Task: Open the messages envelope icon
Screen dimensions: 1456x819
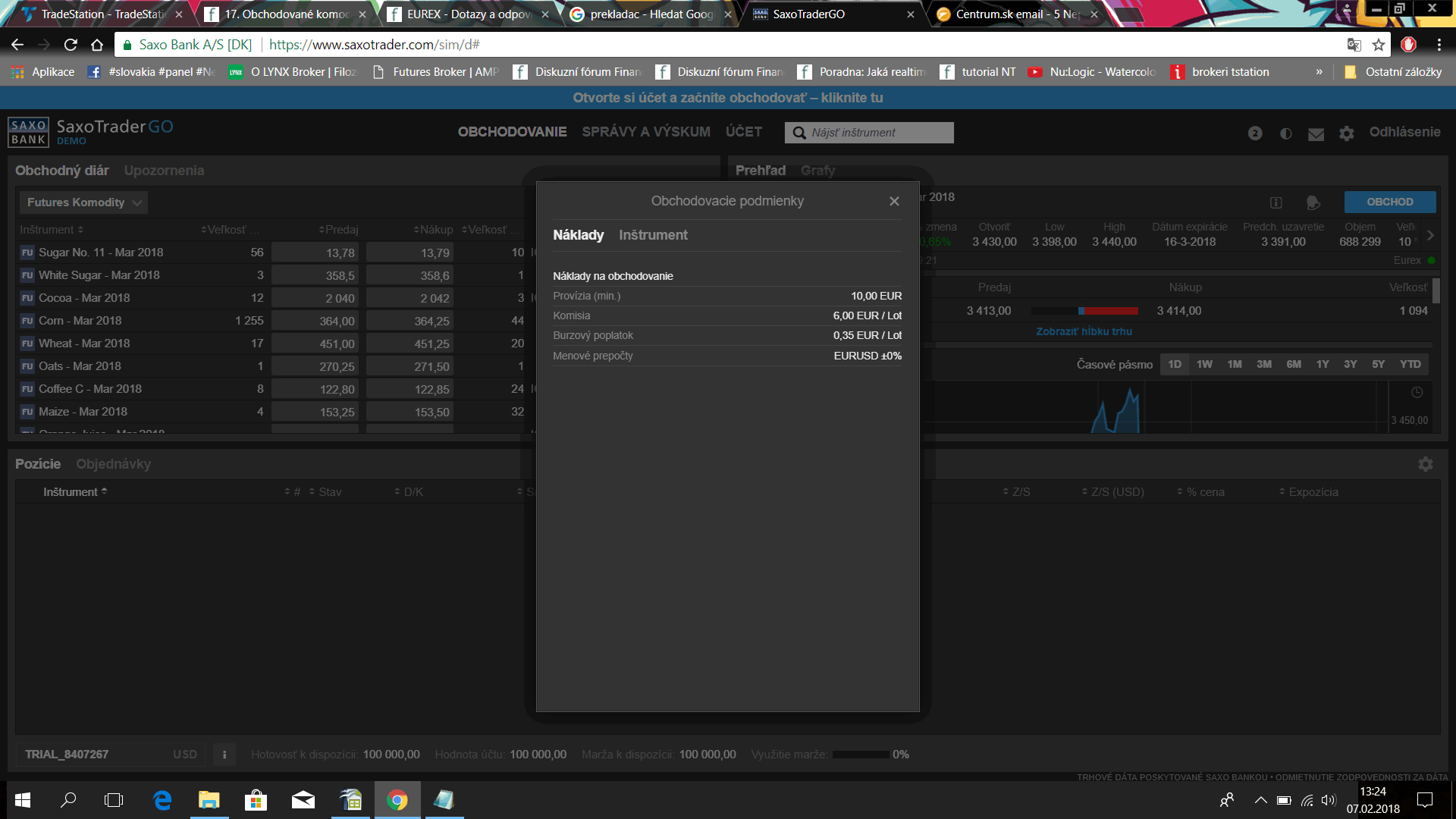Action: tap(1316, 134)
